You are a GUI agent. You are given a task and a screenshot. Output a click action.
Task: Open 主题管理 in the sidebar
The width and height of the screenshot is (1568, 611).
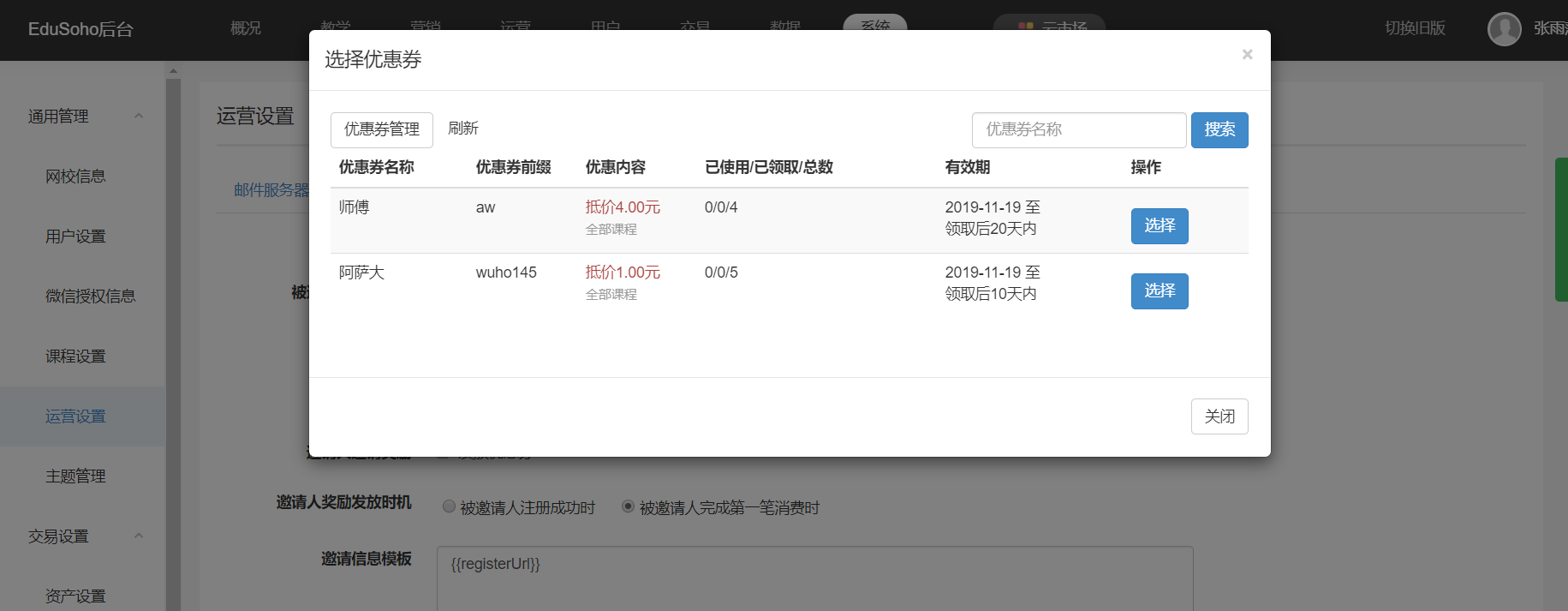(75, 476)
